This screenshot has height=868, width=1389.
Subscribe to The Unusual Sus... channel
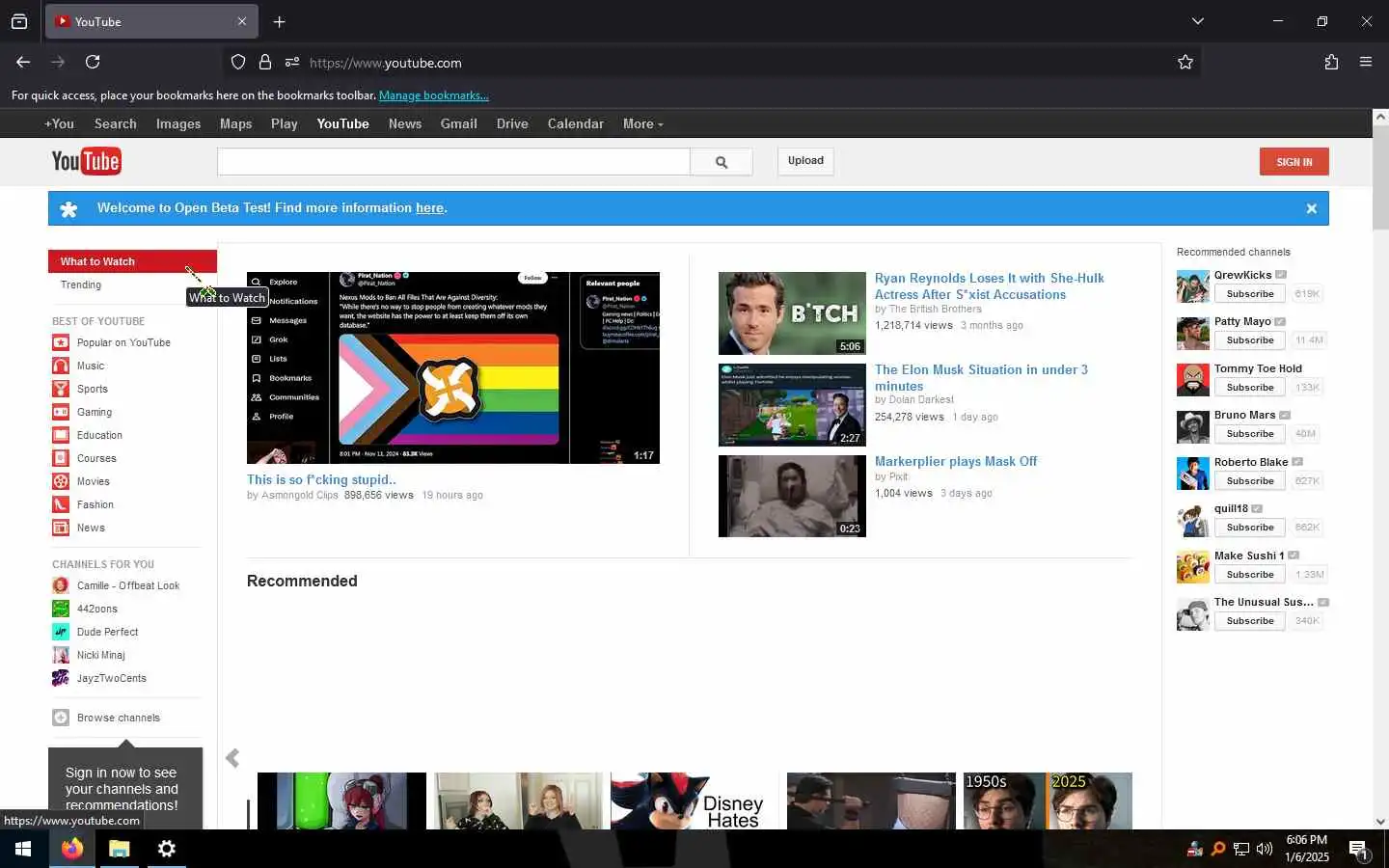[x=1250, y=621]
